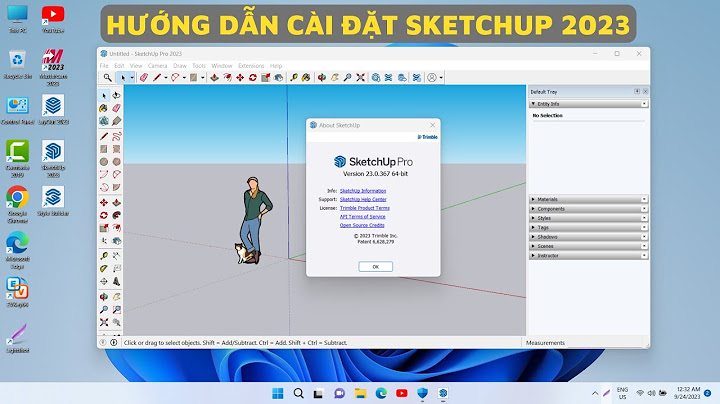This screenshot has height=404, width=720.
Task: Click the Search tool magnifier in top toolbar
Action: pyautogui.click(x=107, y=78)
